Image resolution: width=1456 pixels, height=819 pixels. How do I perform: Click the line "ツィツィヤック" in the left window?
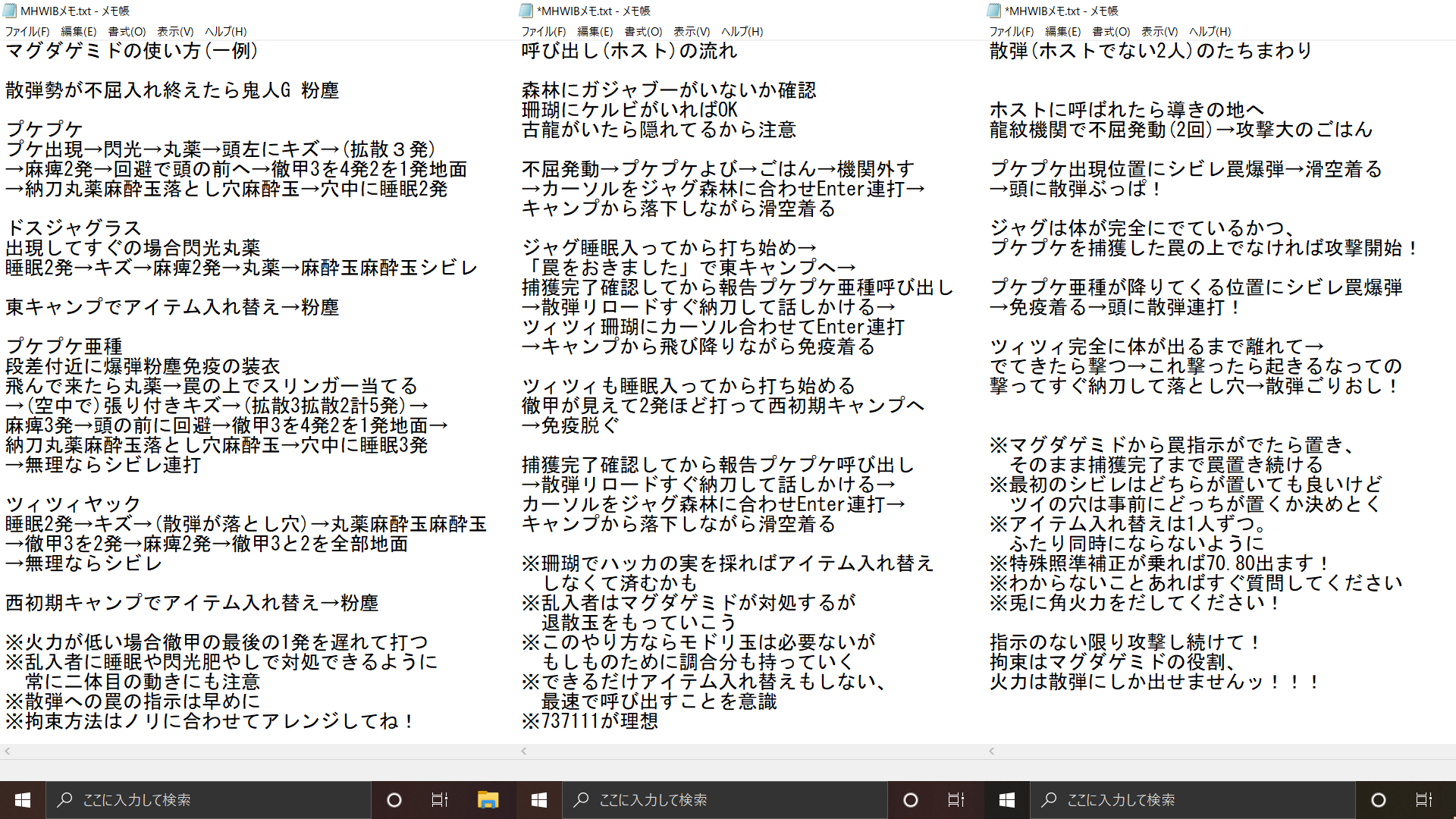click(74, 504)
